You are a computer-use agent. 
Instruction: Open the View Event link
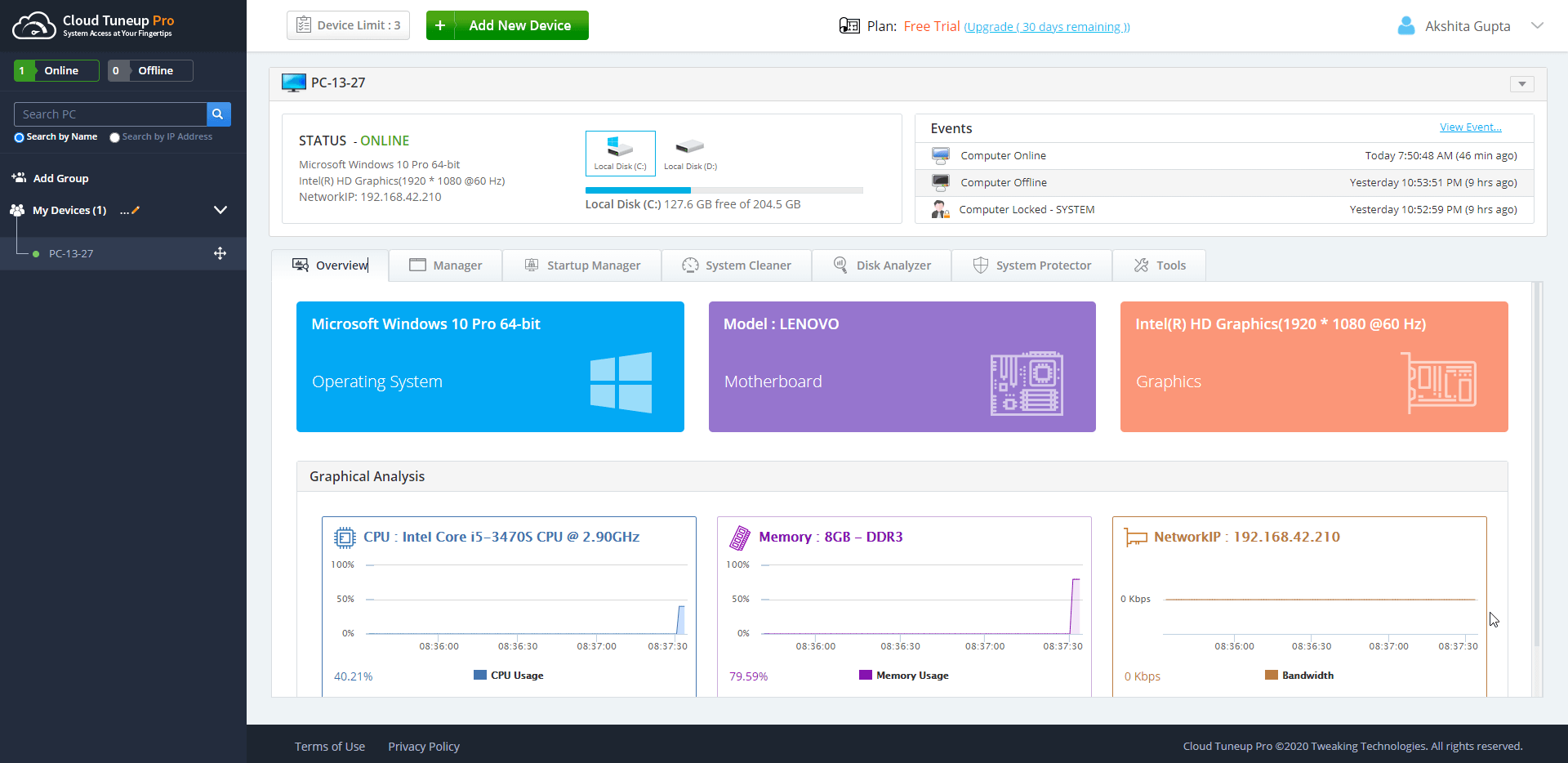tap(1470, 127)
